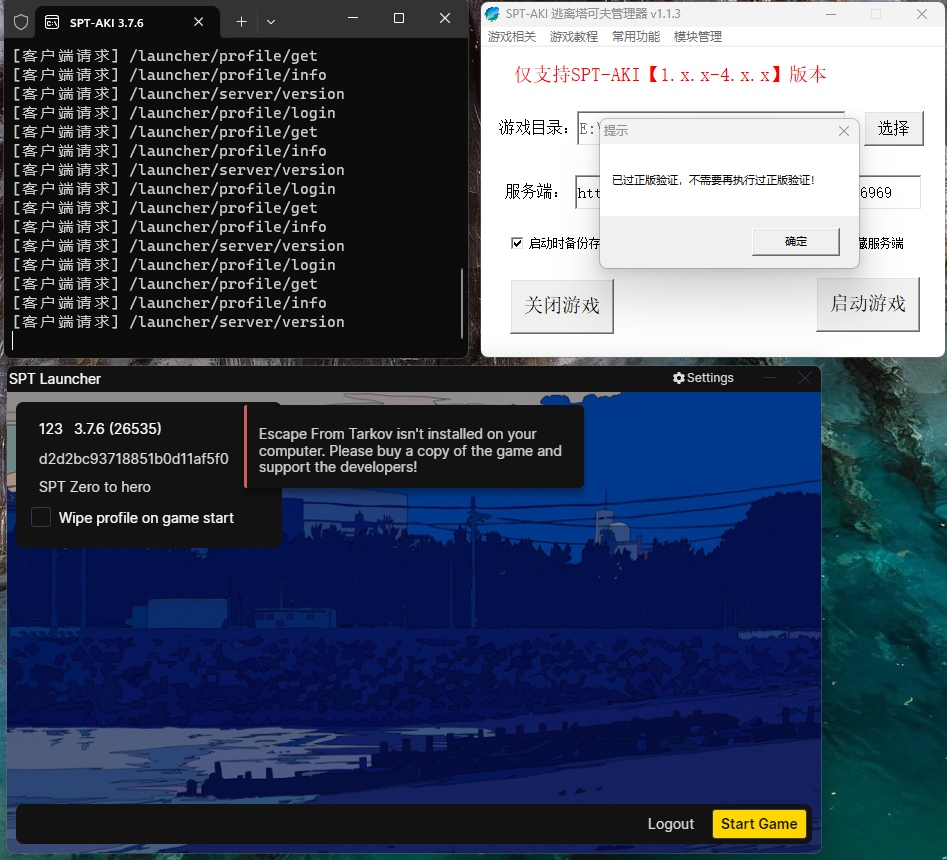
Task: Maximize the terminal window
Action: tap(399, 19)
